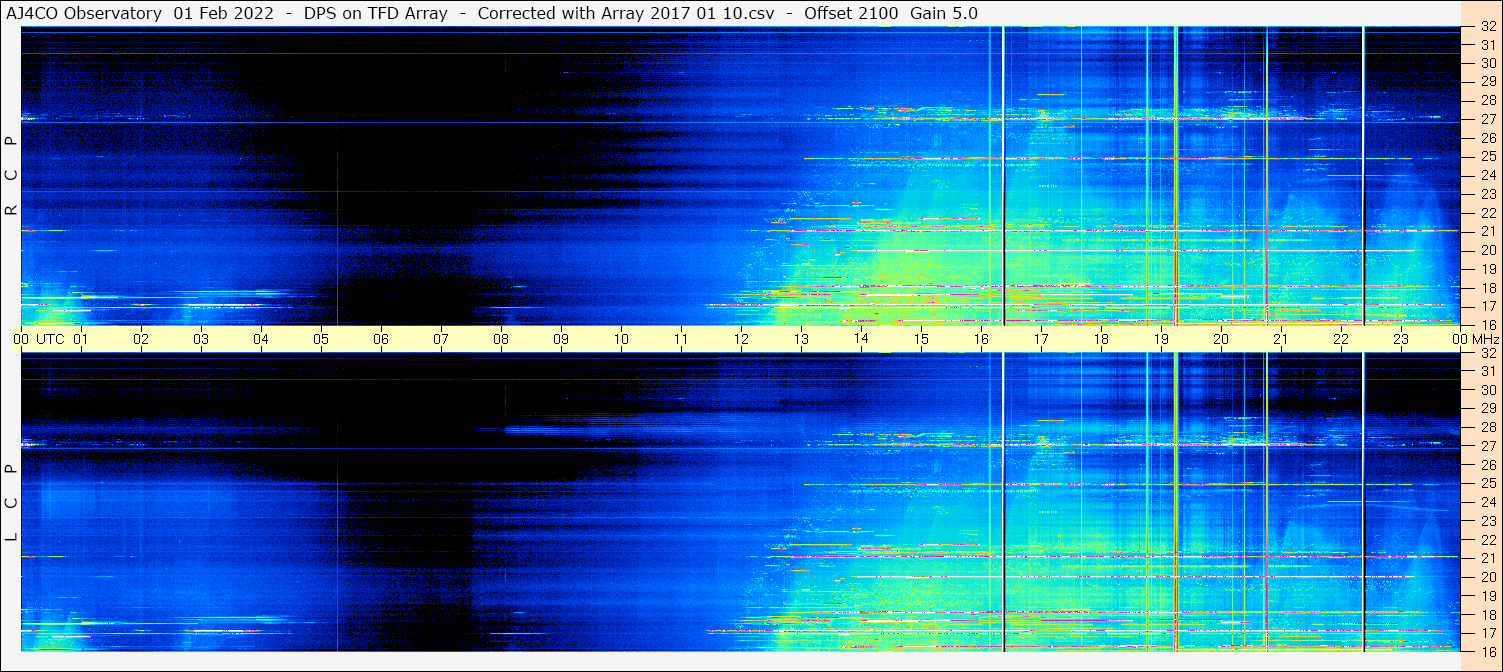Click the 30 MHz label on RCP scale

(x=1487, y=63)
